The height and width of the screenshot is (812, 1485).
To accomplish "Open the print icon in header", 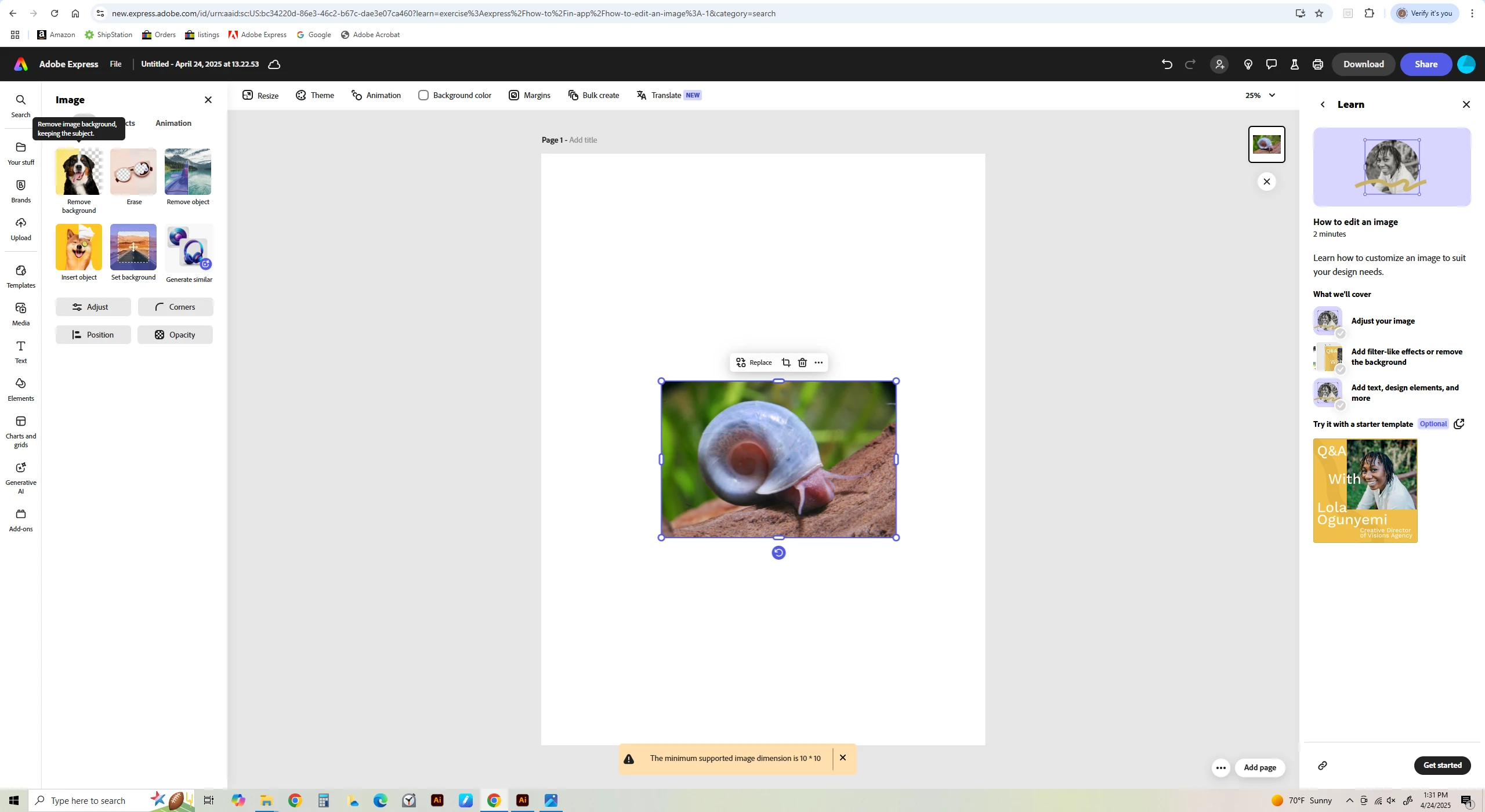I will coord(1318,64).
